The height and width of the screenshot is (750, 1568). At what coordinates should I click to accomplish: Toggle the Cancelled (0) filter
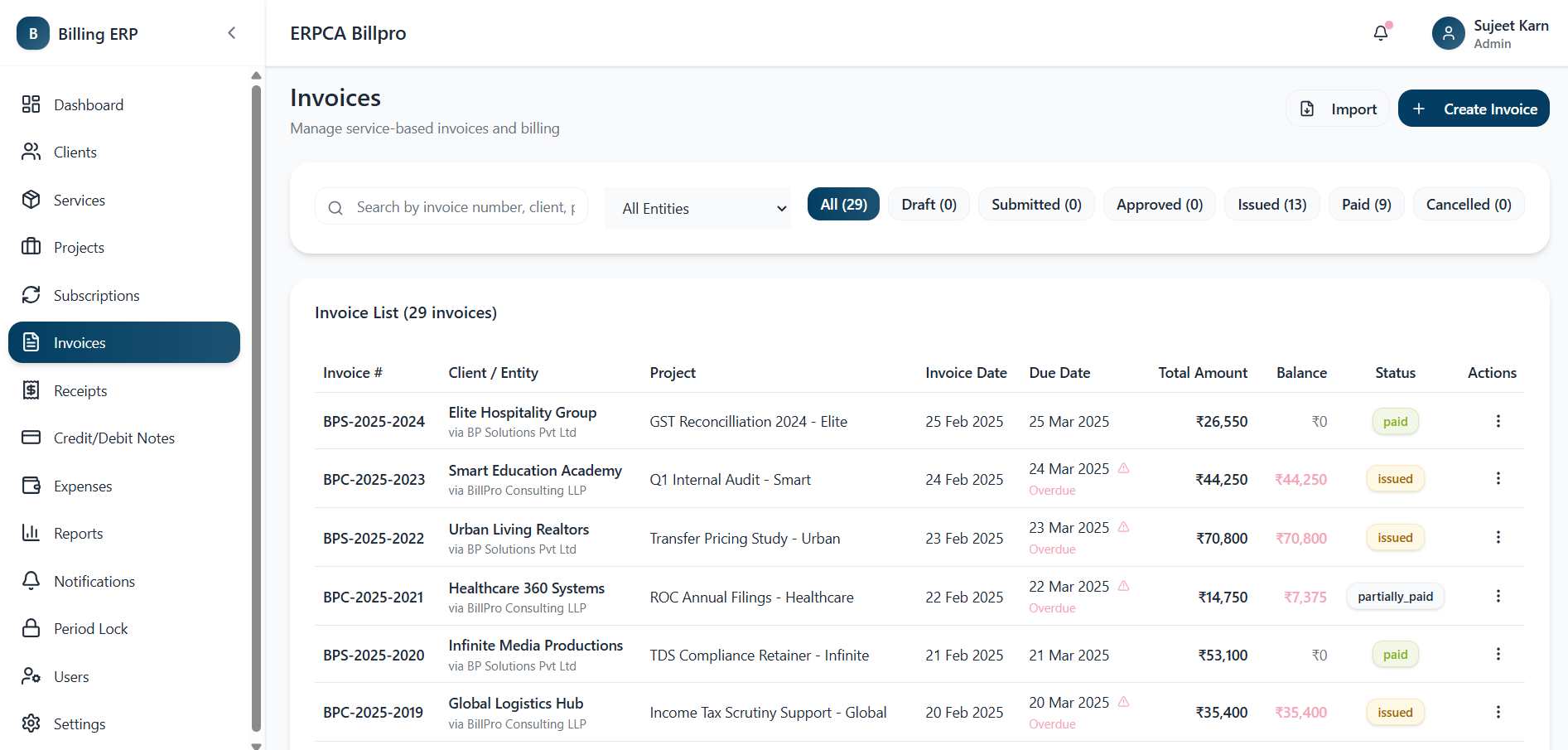pos(1468,204)
